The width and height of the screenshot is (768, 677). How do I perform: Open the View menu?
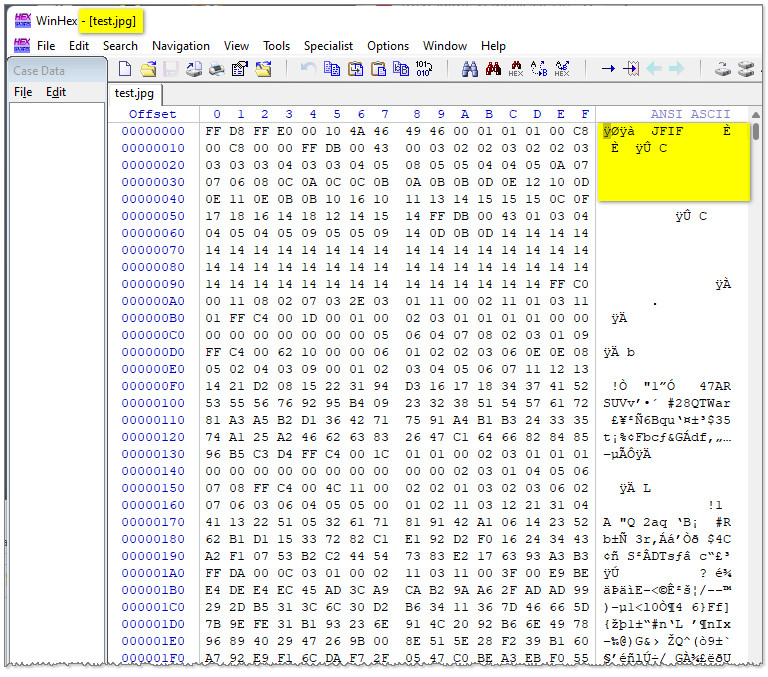tap(236, 46)
